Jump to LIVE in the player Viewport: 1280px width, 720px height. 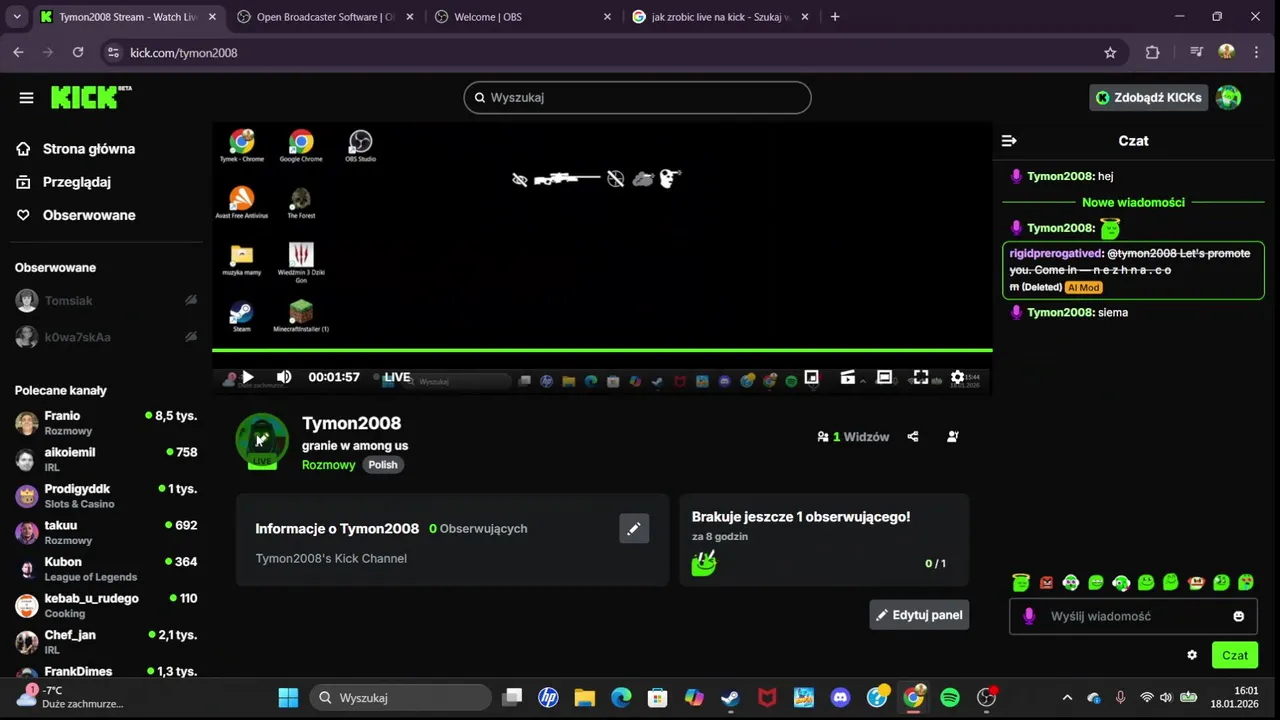[x=397, y=377]
